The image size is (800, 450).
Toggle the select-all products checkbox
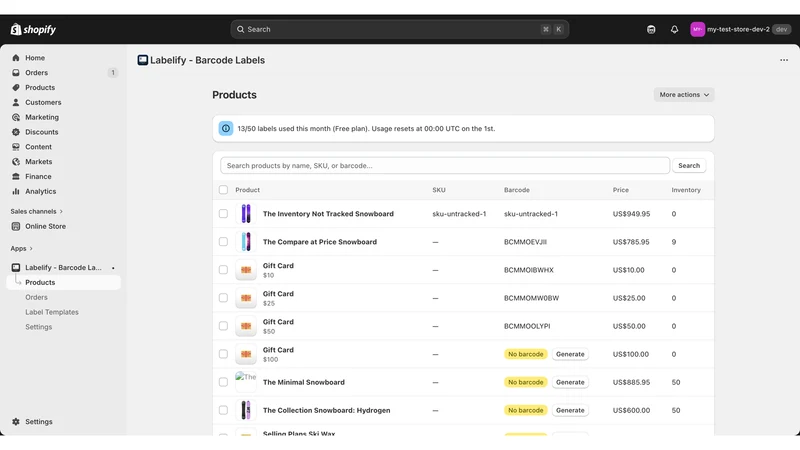pos(223,190)
